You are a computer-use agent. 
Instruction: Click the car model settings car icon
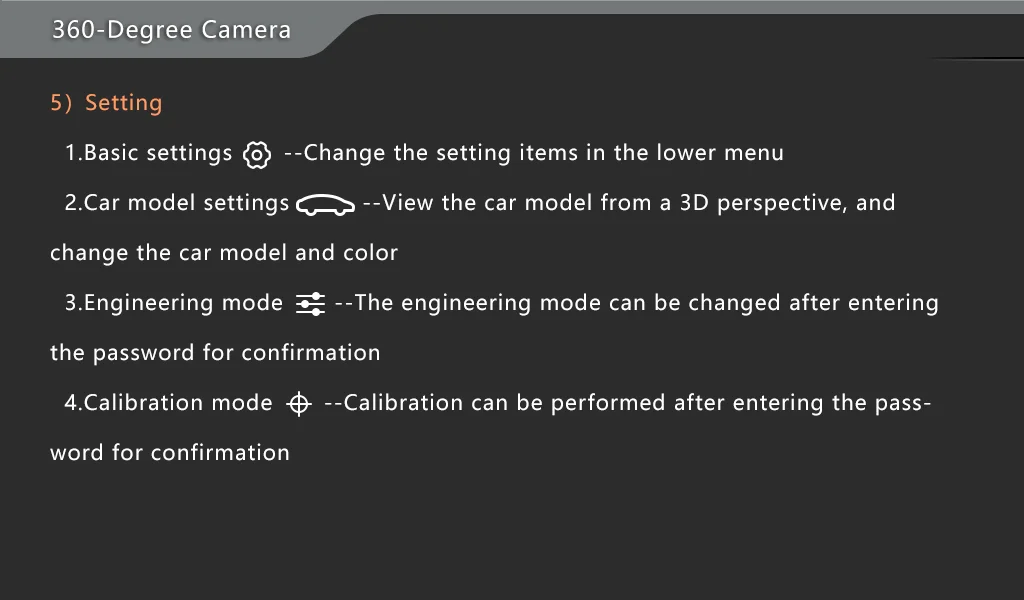325,204
